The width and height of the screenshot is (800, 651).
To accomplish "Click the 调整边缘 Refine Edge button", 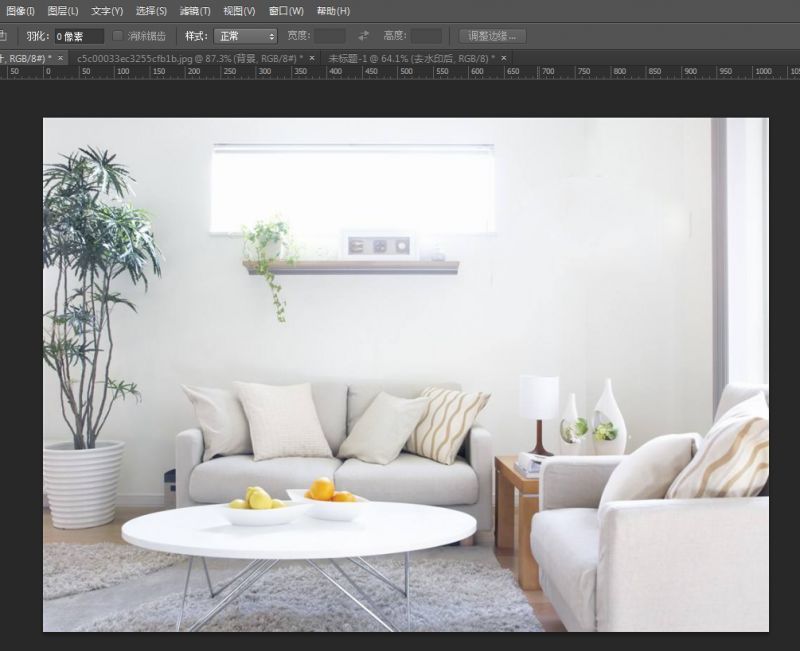I will [x=492, y=34].
